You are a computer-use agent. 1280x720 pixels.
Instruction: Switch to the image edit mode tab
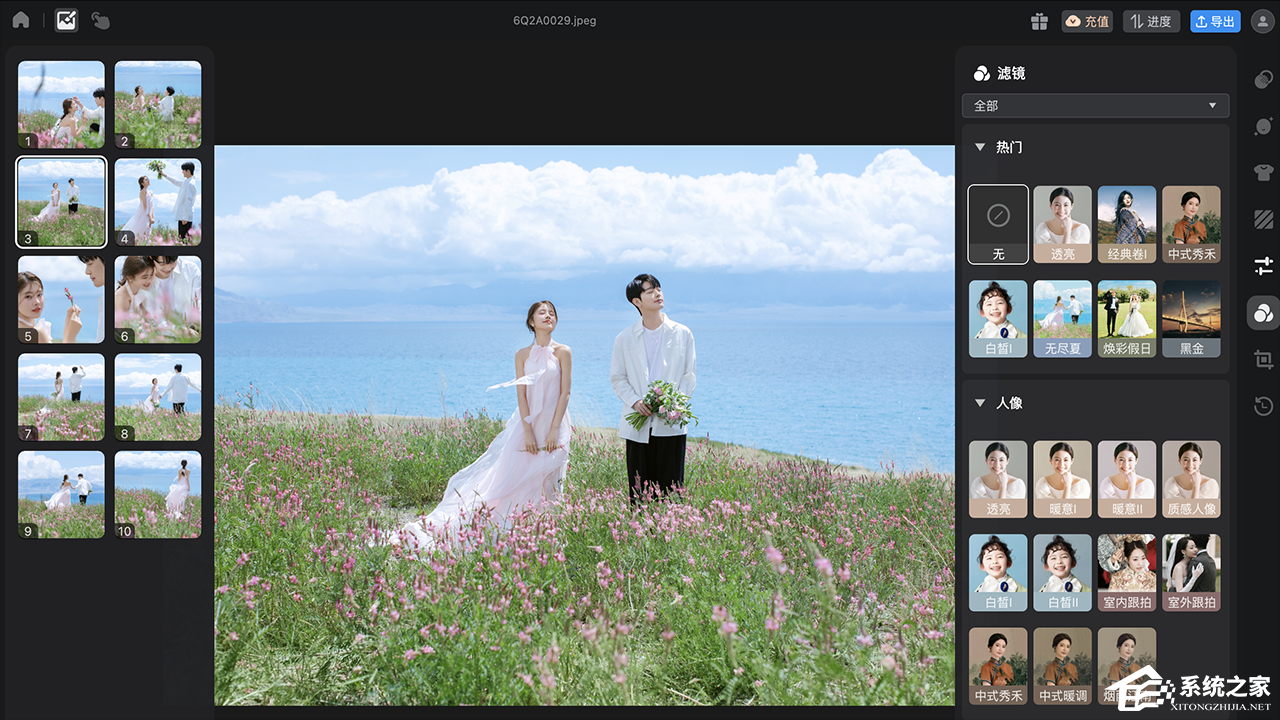(x=66, y=20)
